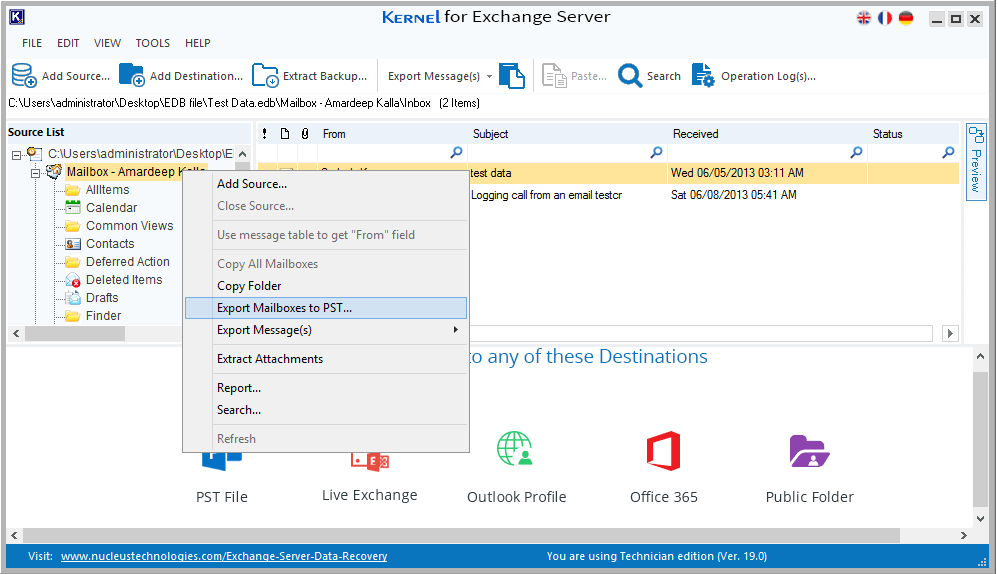Click the Subject column search magnifier
998x574 pixels.
656,152
